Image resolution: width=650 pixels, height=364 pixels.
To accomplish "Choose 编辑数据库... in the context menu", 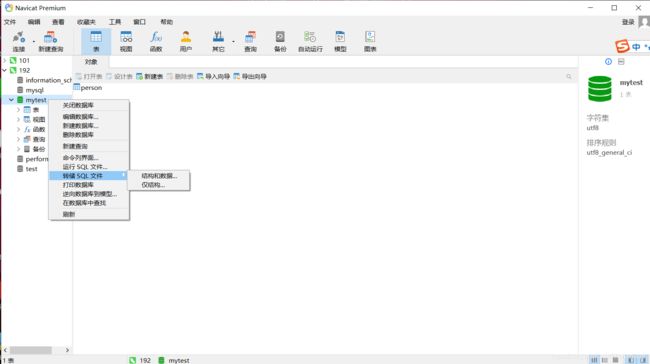I will (89, 116).
